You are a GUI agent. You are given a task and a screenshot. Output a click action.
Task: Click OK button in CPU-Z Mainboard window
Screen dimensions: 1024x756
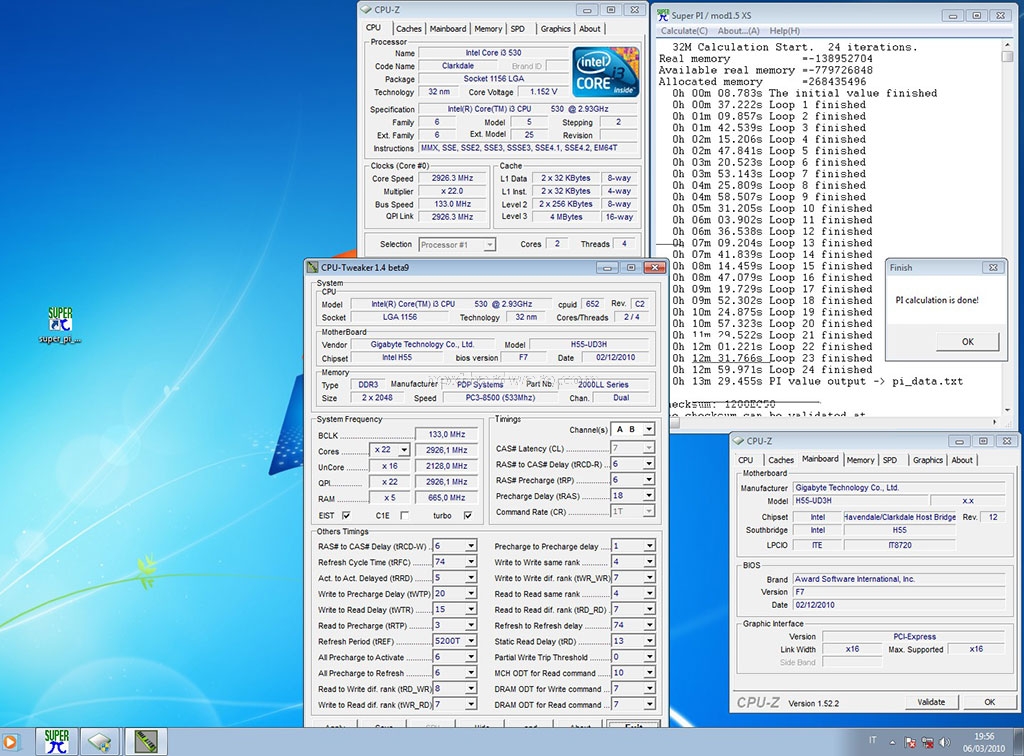(989, 702)
